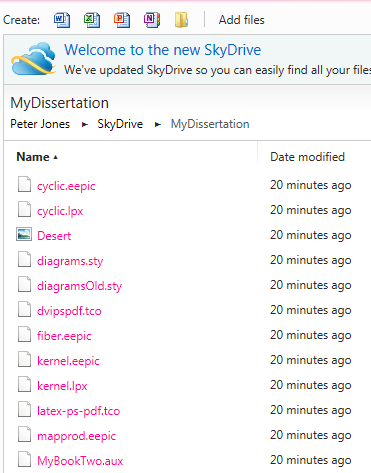Click the MyDissertation folder title
This screenshot has height=473, width=371.
point(59,103)
